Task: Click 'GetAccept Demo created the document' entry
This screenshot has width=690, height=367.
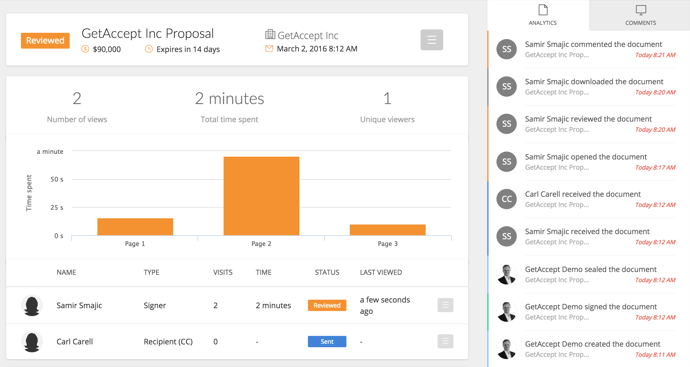Action: pos(592,345)
